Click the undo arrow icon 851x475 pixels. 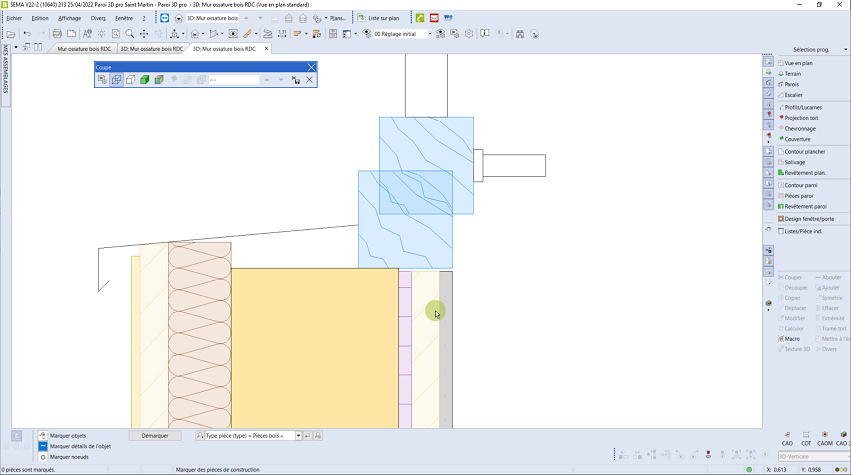point(27,34)
